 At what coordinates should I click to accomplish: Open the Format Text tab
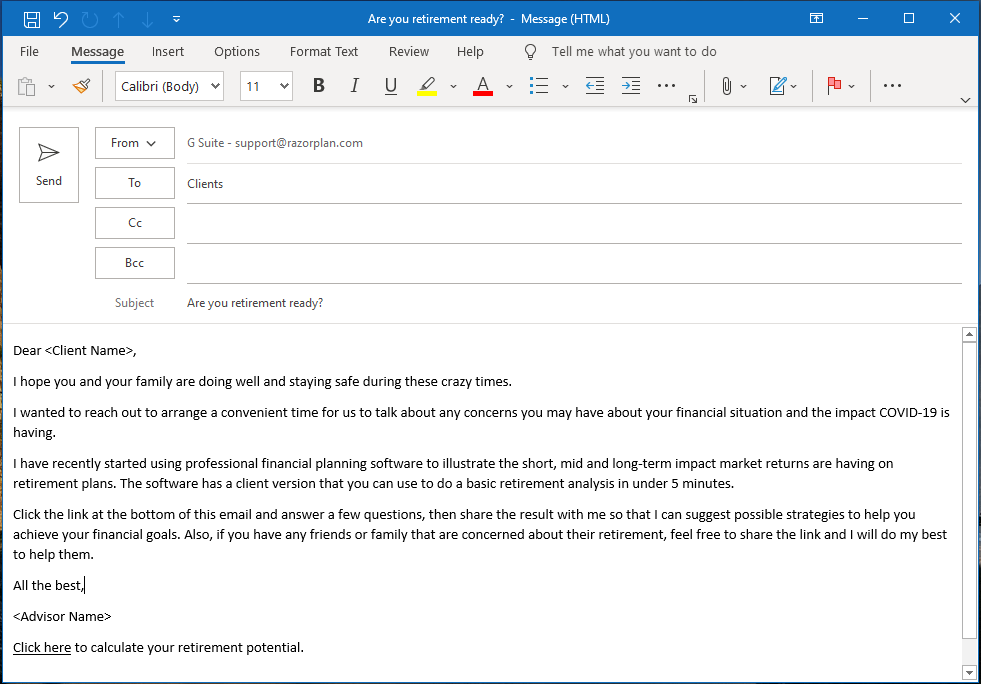click(323, 52)
